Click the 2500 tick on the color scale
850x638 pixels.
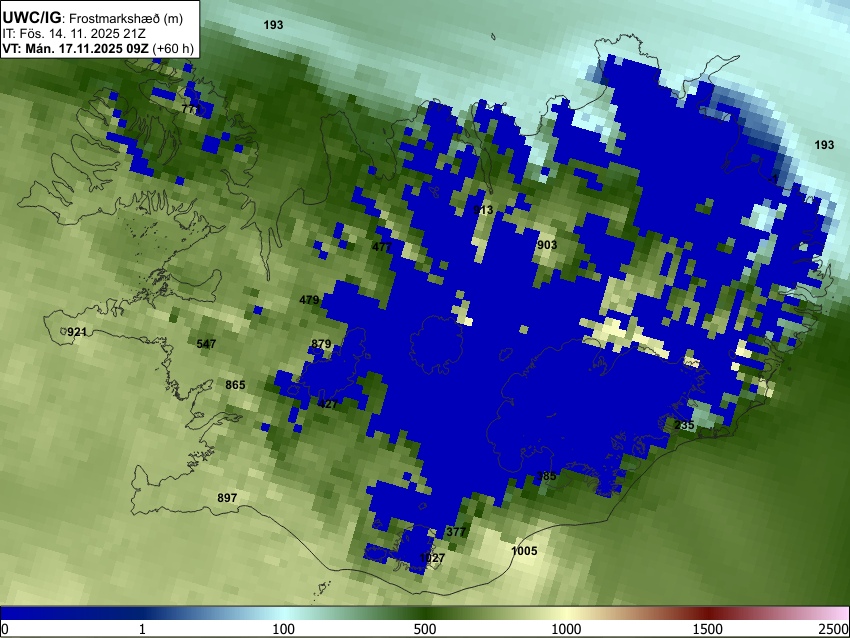pyautogui.click(x=834, y=629)
